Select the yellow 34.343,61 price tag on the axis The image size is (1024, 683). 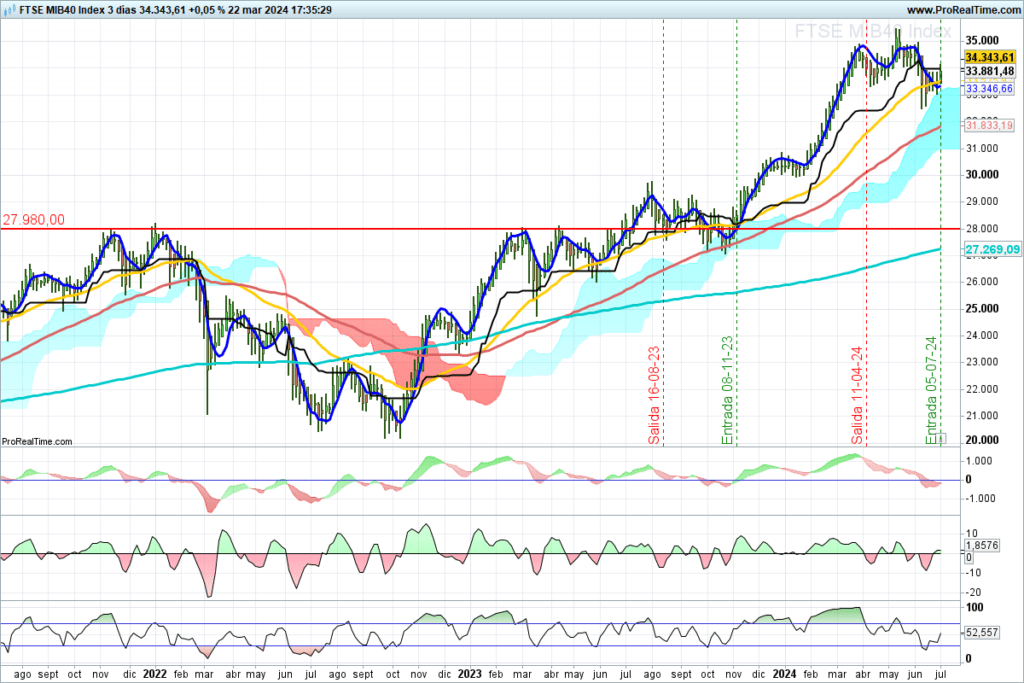[989, 57]
